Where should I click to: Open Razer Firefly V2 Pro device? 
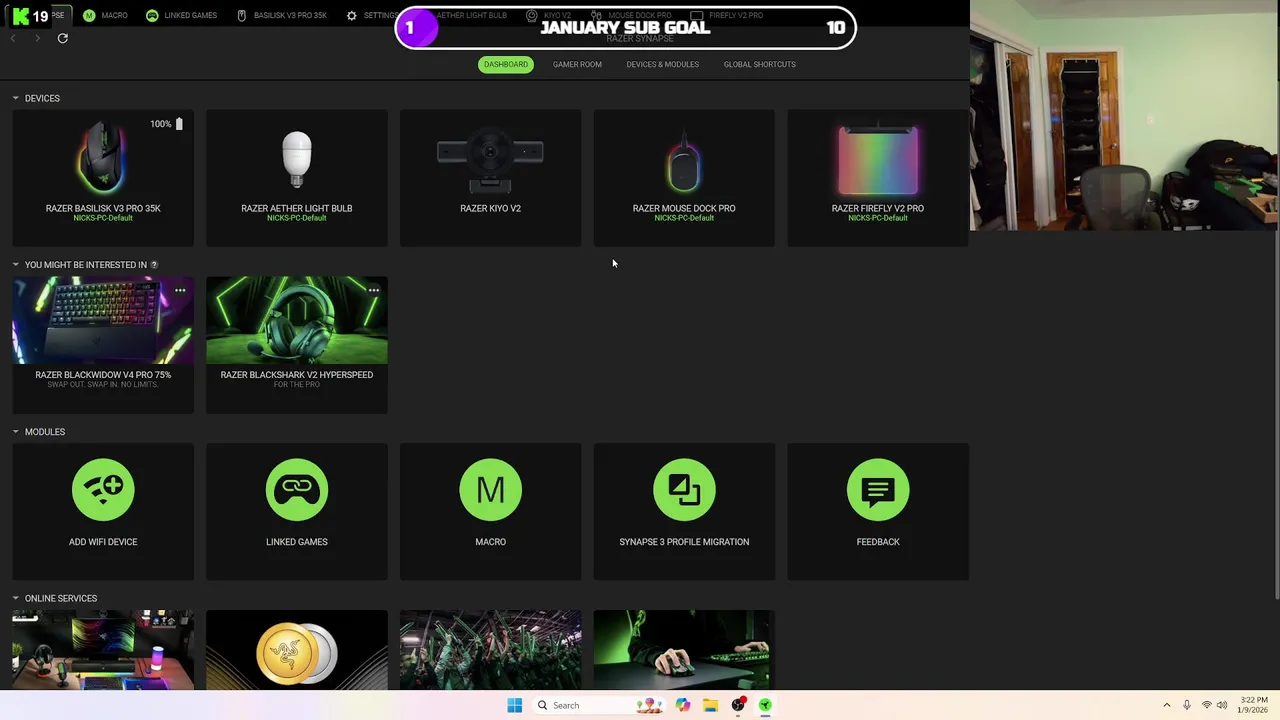click(878, 178)
